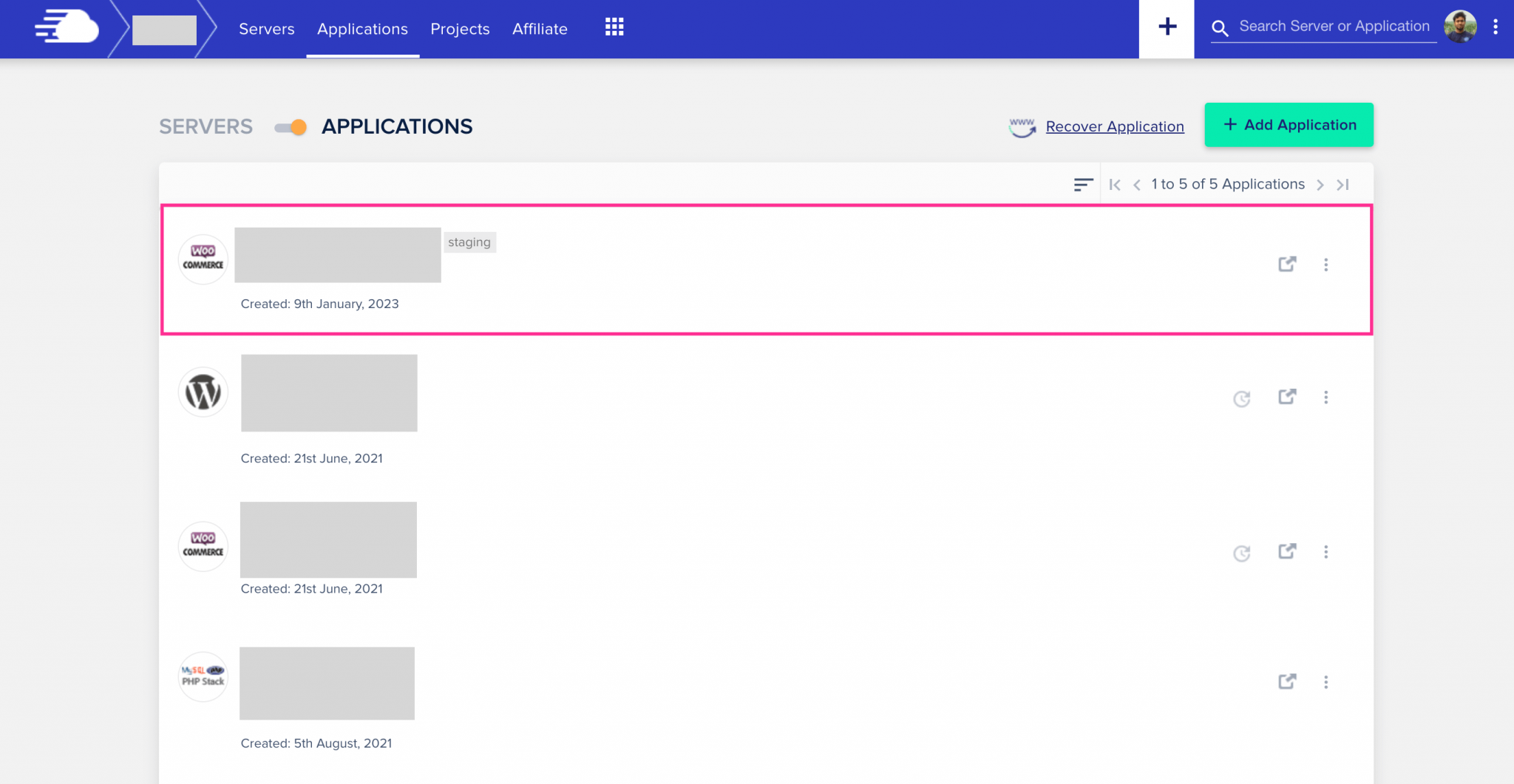The width and height of the screenshot is (1514, 784).
Task: Switch to the Servers tab
Action: 267,29
